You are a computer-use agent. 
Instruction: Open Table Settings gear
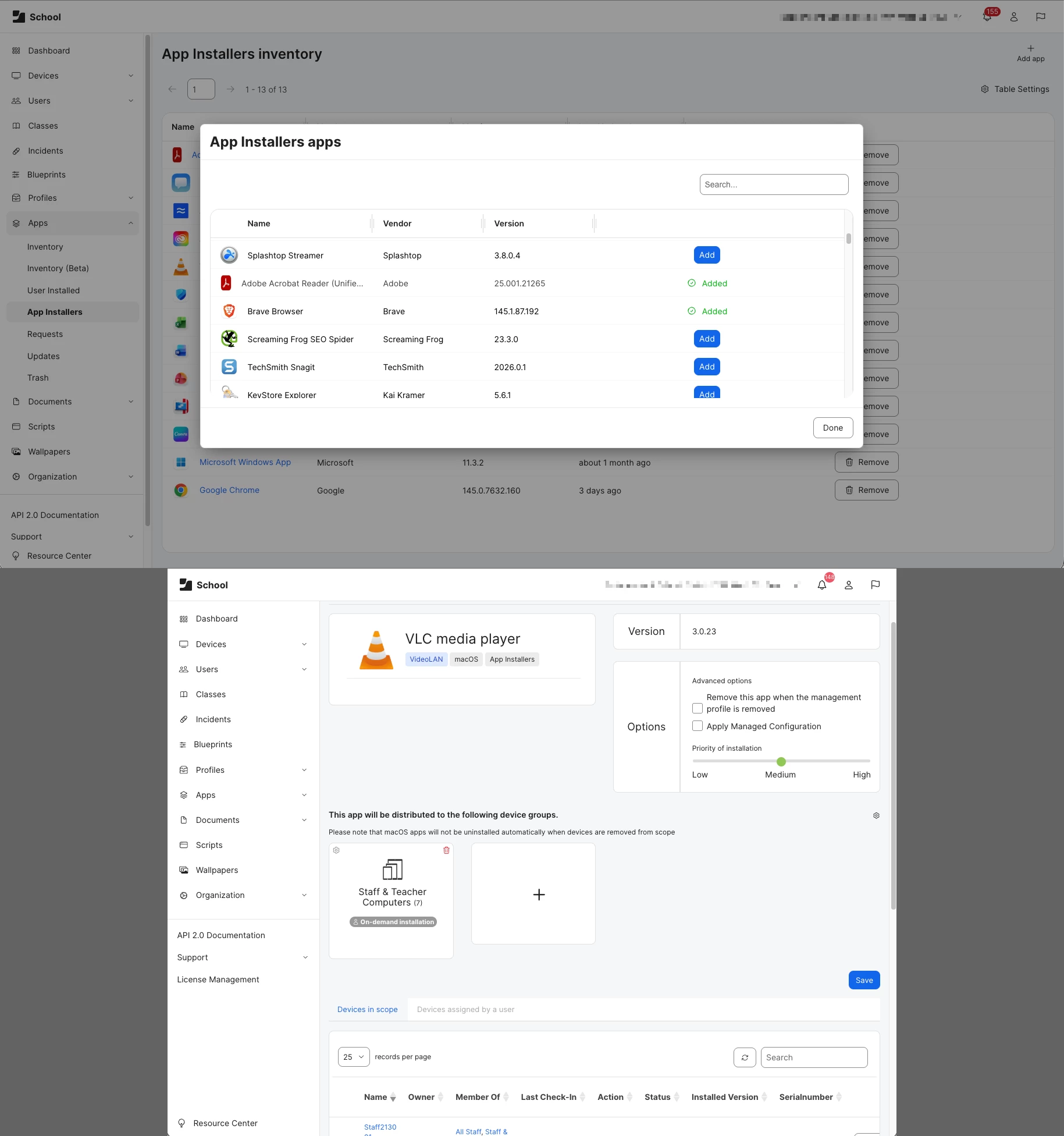pyautogui.click(x=985, y=89)
